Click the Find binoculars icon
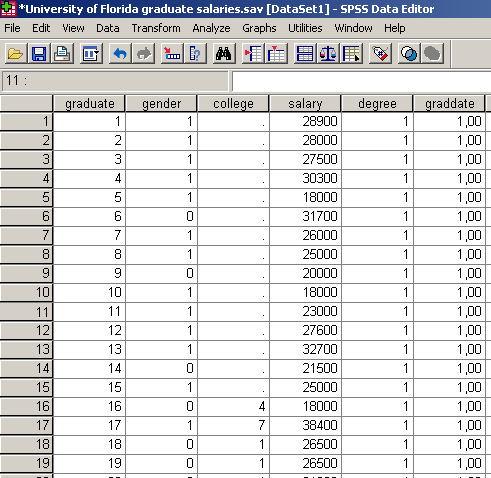The image size is (491, 478). click(224, 53)
